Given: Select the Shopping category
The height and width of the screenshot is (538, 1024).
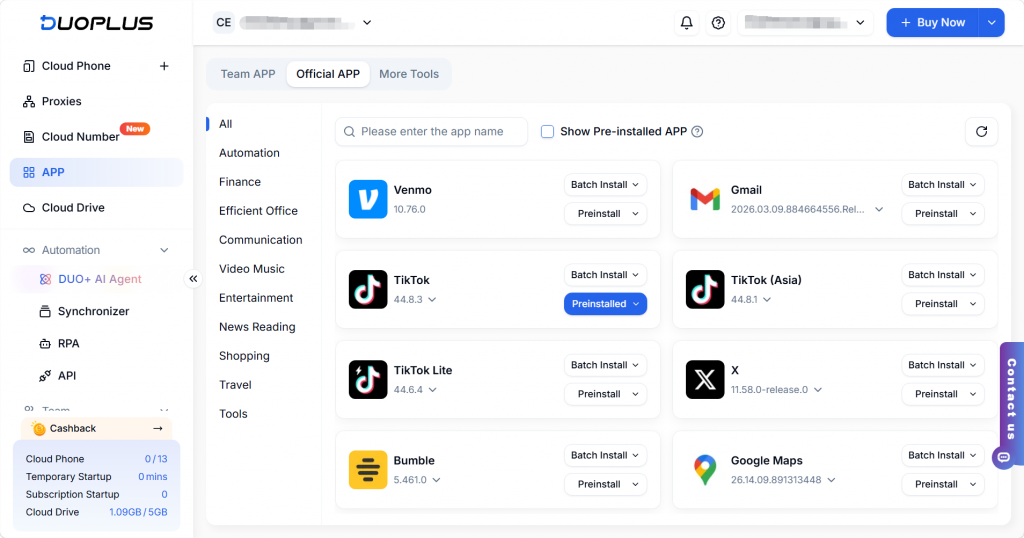Looking at the screenshot, I should pos(244,356).
